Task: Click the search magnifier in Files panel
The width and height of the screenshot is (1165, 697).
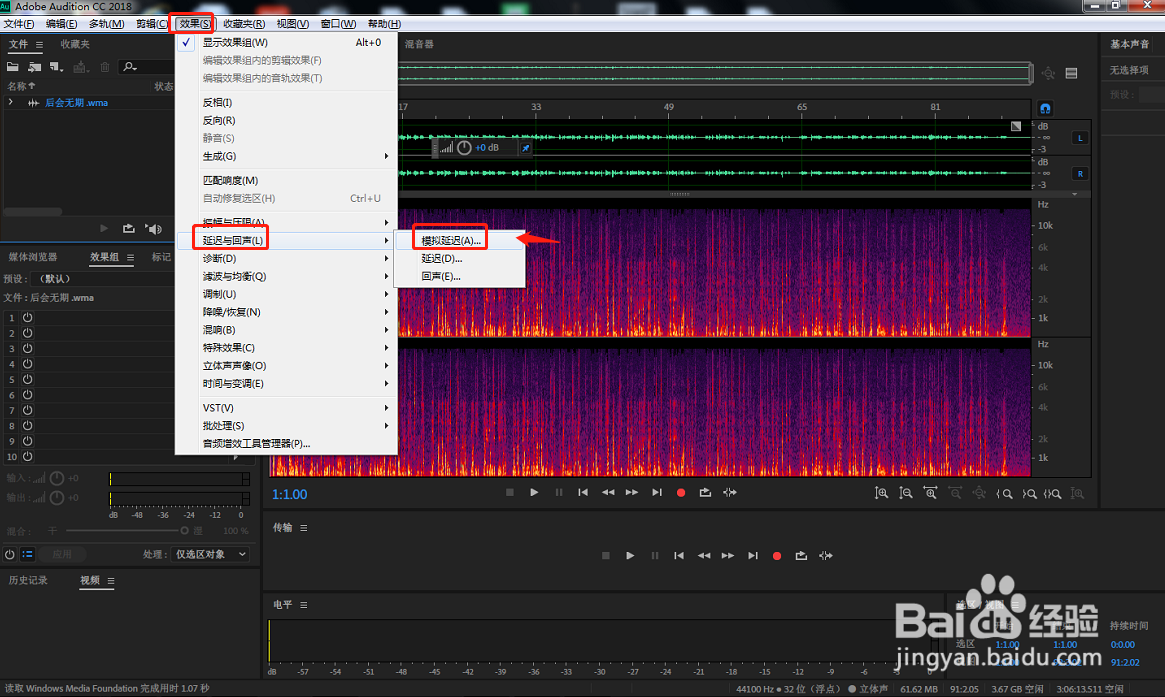Action: pyautogui.click(x=130, y=67)
